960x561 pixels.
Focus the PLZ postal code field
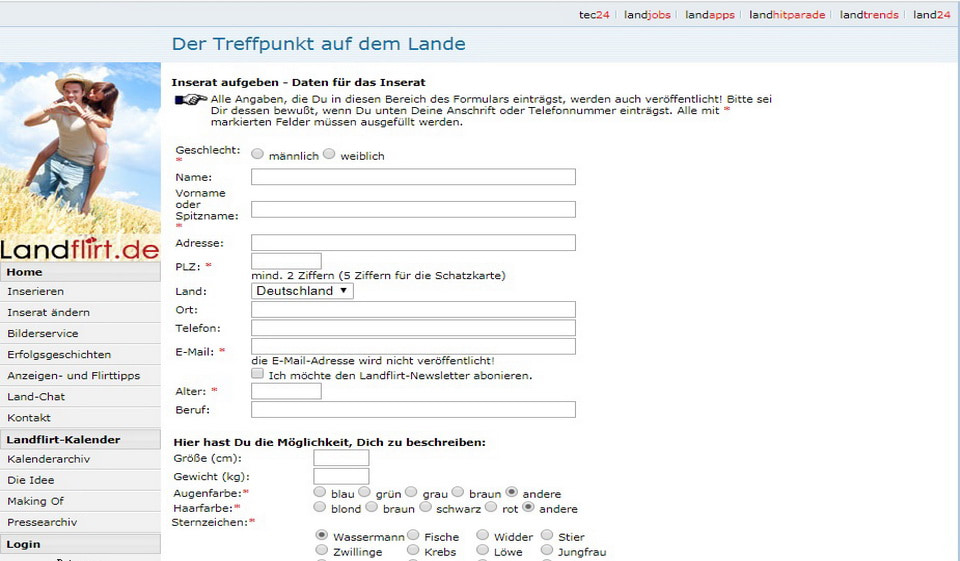pos(286,262)
